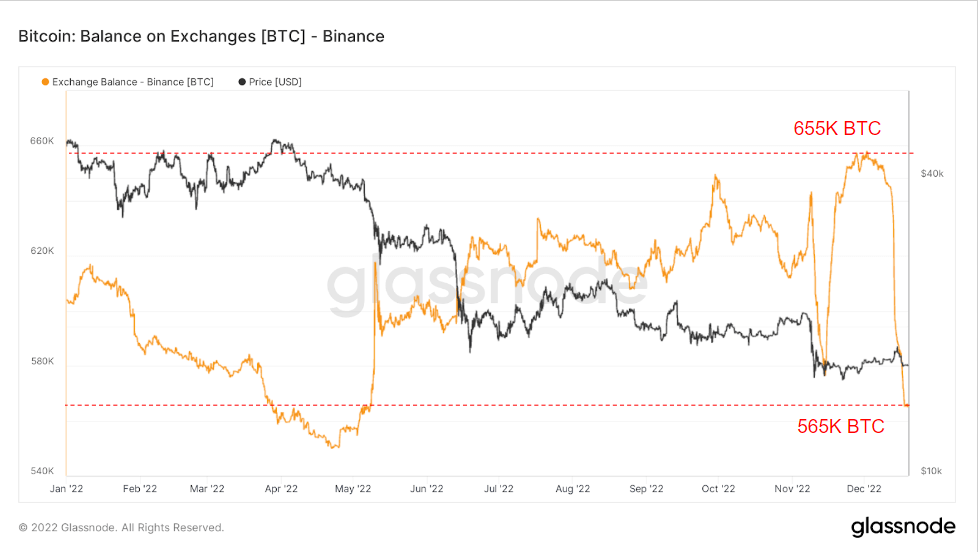Viewport: 978px width, 552px height.
Task: Toggle the Exchange Balance - Binance [BTC] legend
Action: 127,82
